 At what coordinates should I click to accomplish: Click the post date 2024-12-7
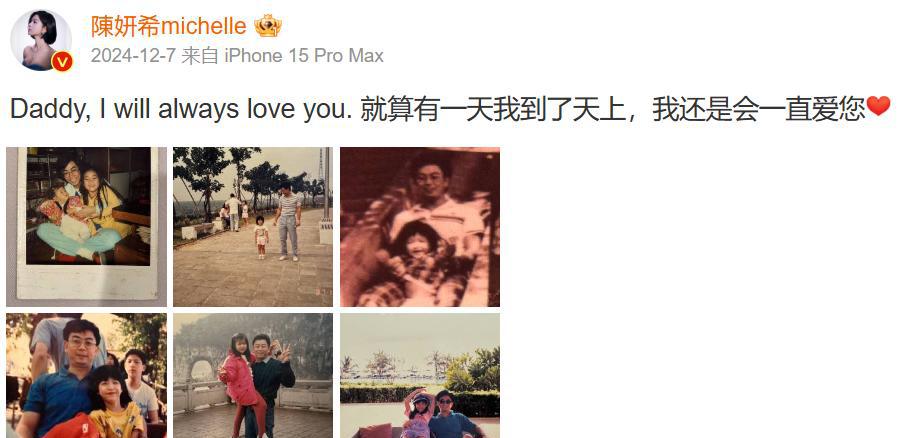pos(133,56)
